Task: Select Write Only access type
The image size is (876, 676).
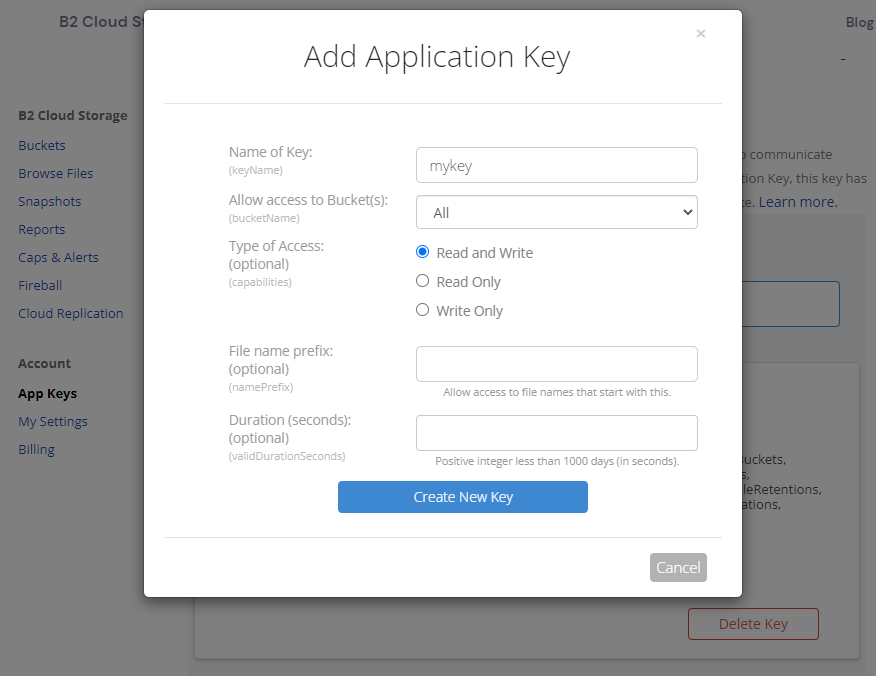Action: click(x=422, y=310)
